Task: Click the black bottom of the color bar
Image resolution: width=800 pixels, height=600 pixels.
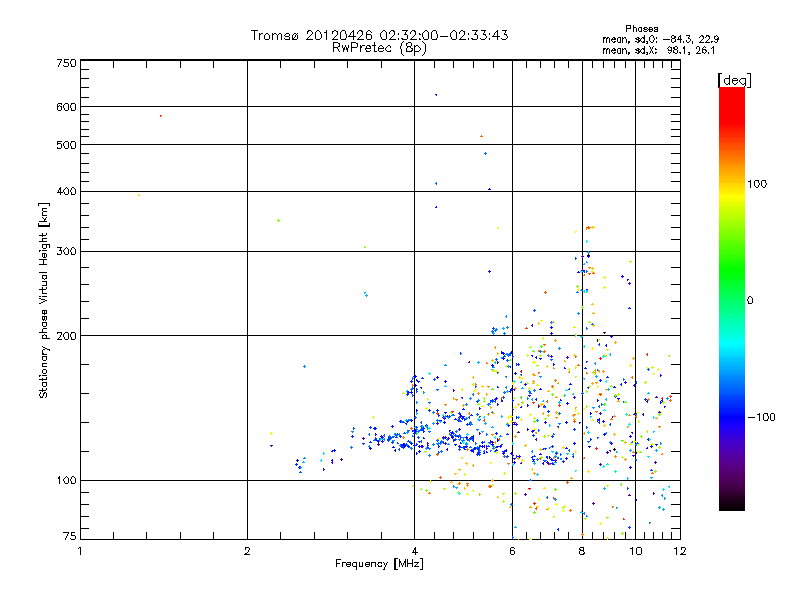Action: pos(732,503)
